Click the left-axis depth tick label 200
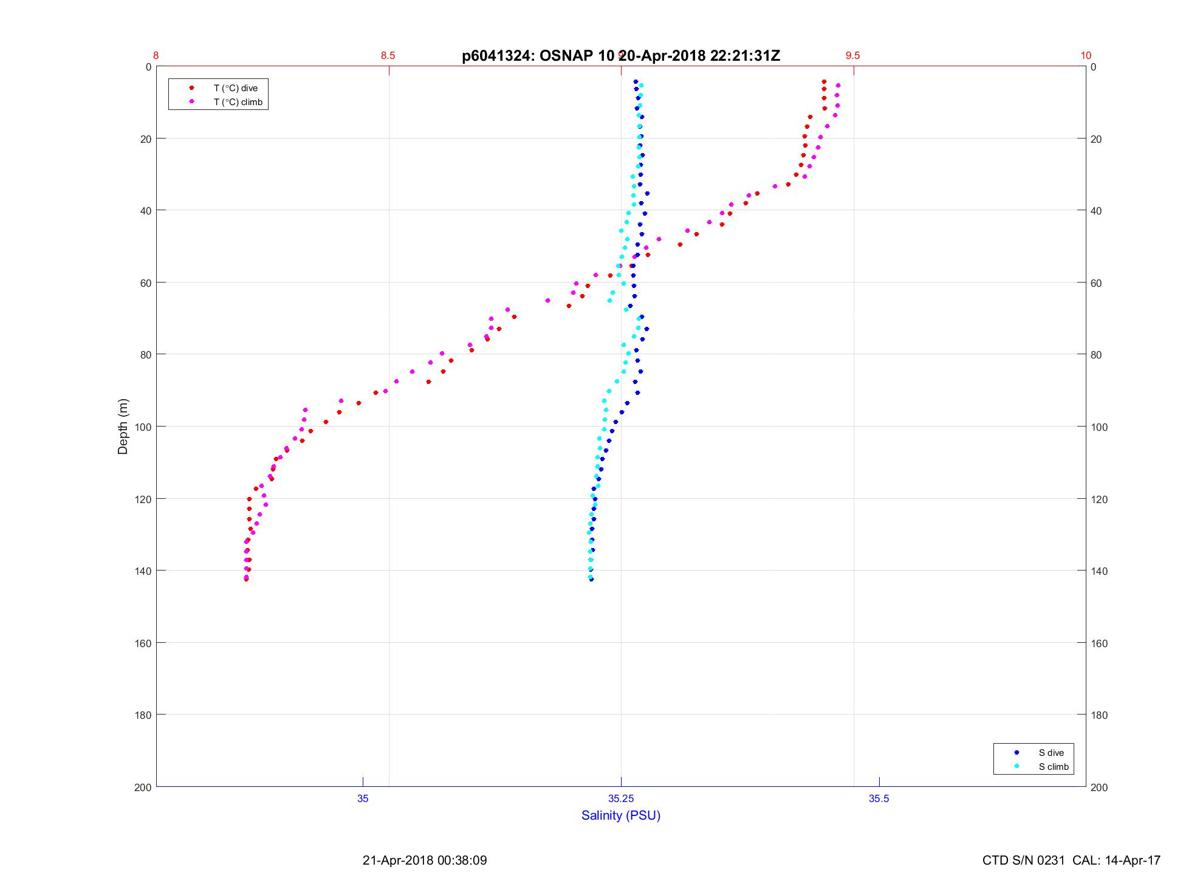The image size is (1200, 885). 141,787
